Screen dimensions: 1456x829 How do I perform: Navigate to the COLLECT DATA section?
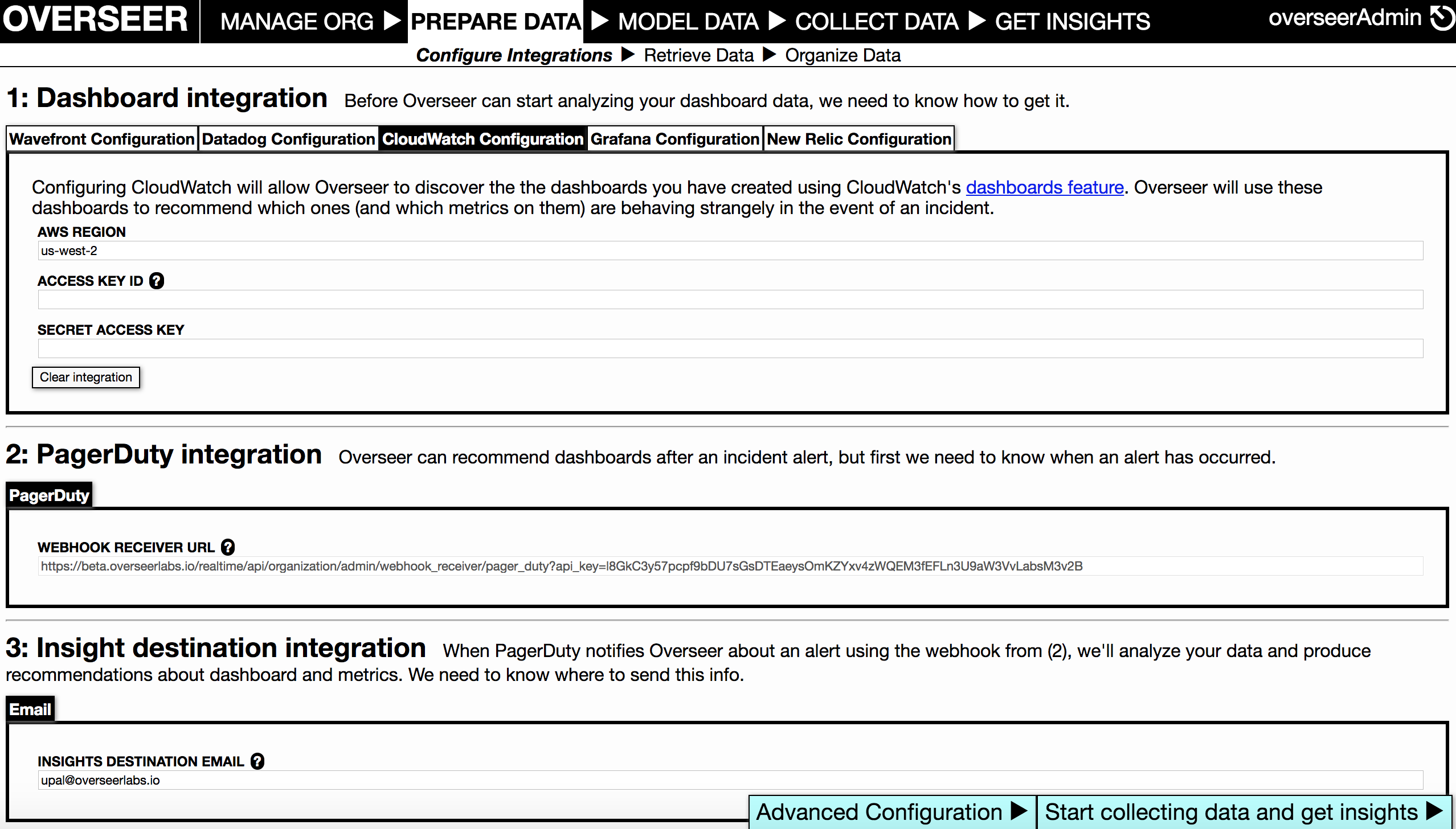click(877, 22)
